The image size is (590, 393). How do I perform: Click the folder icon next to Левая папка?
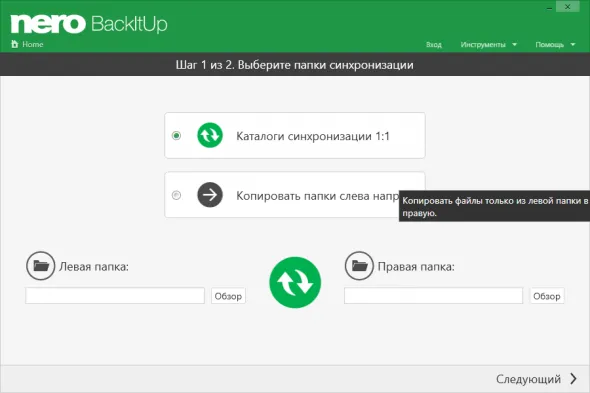pos(41,266)
